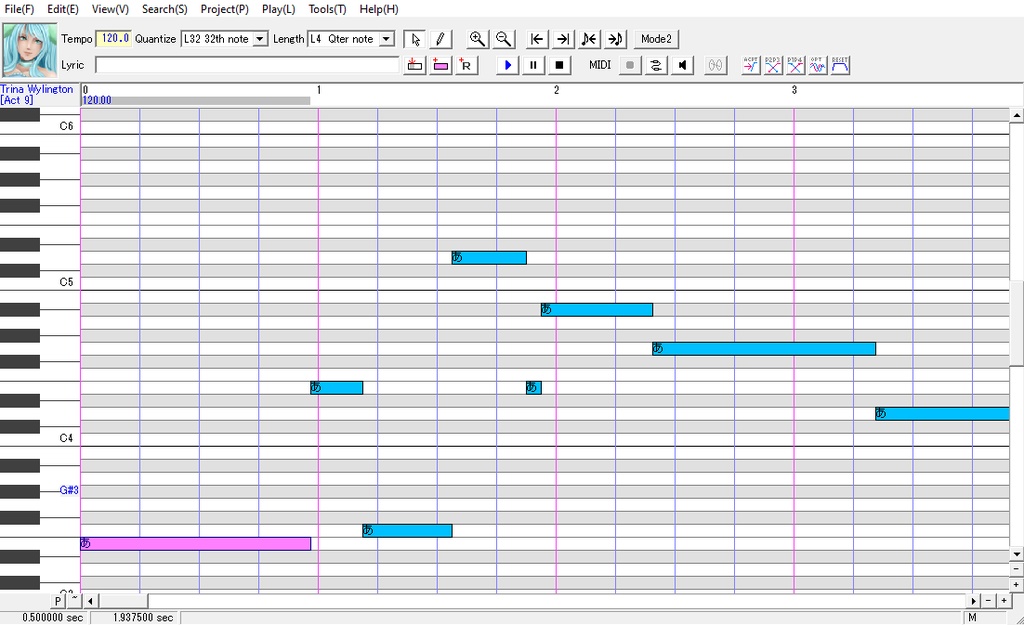Click measure marker 3 on the ruler
Screen dimensions: 1024x625
(x=794, y=90)
